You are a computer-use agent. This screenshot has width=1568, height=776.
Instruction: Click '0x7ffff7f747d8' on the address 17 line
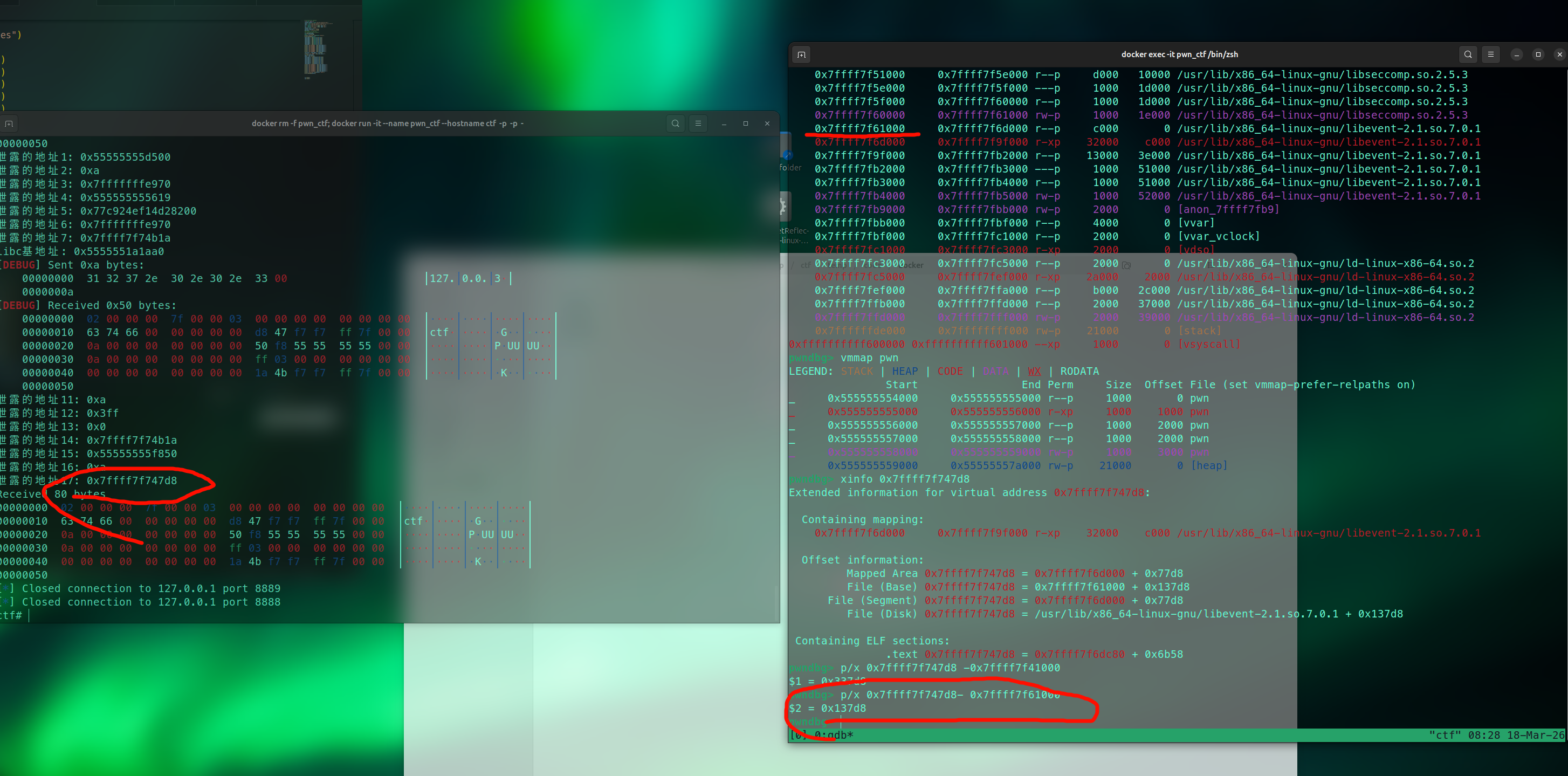tap(132, 481)
